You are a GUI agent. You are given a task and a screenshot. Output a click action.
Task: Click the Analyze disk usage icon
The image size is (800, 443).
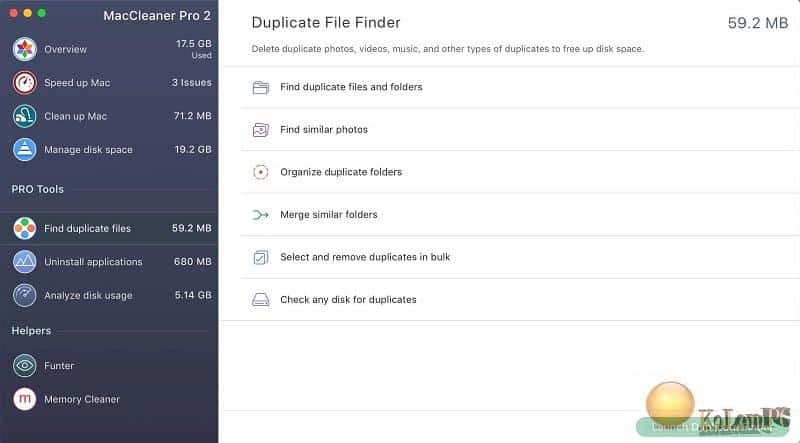[x=24, y=295]
